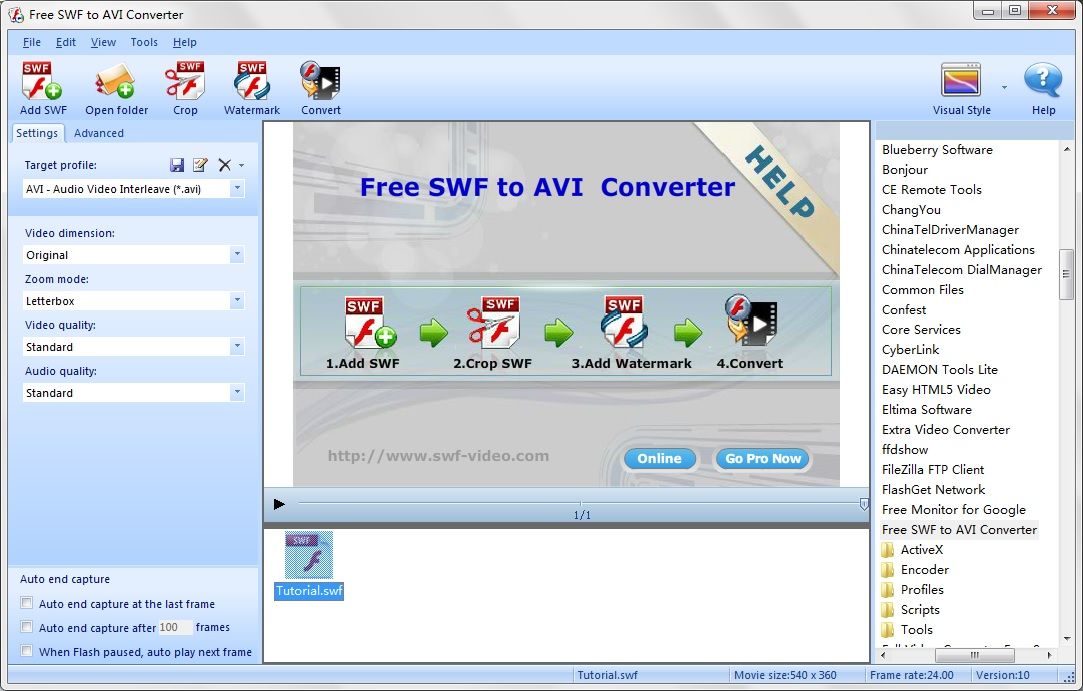Click the 2.Crop SWF step icon in preview

[493, 323]
